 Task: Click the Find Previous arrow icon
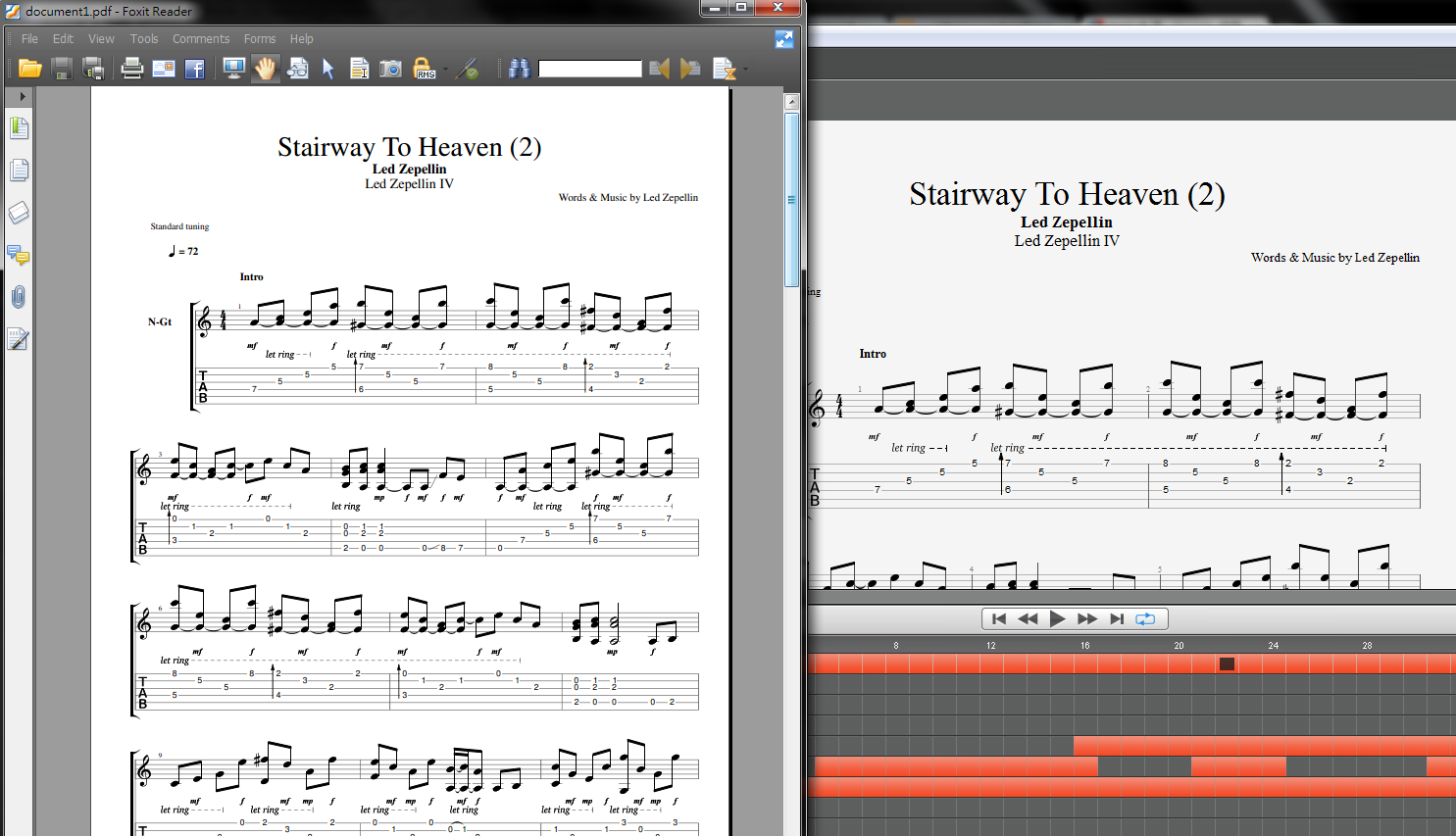(659, 69)
